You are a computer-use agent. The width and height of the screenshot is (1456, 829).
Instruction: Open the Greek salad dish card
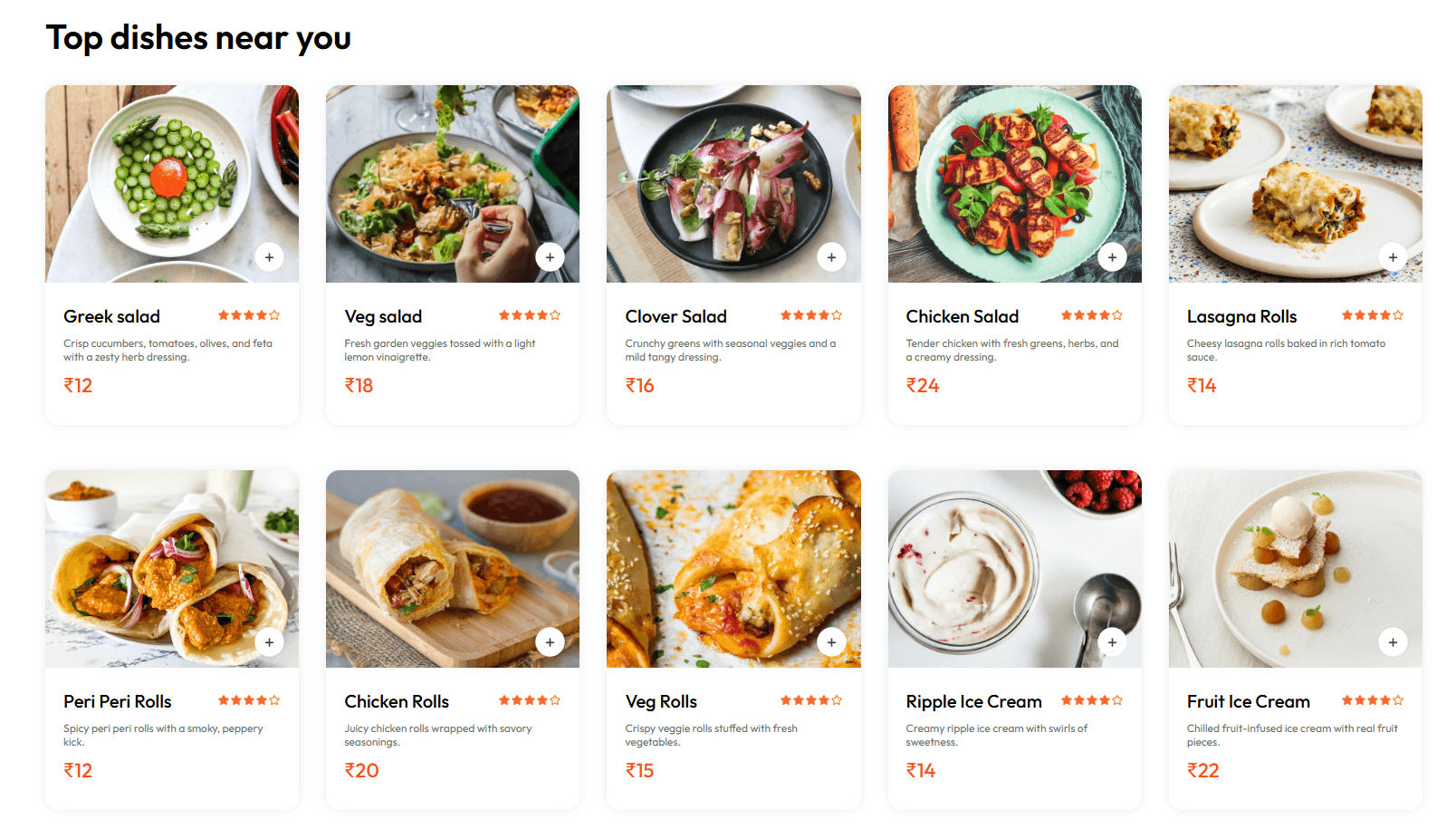pyautogui.click(x=172, y=254)
